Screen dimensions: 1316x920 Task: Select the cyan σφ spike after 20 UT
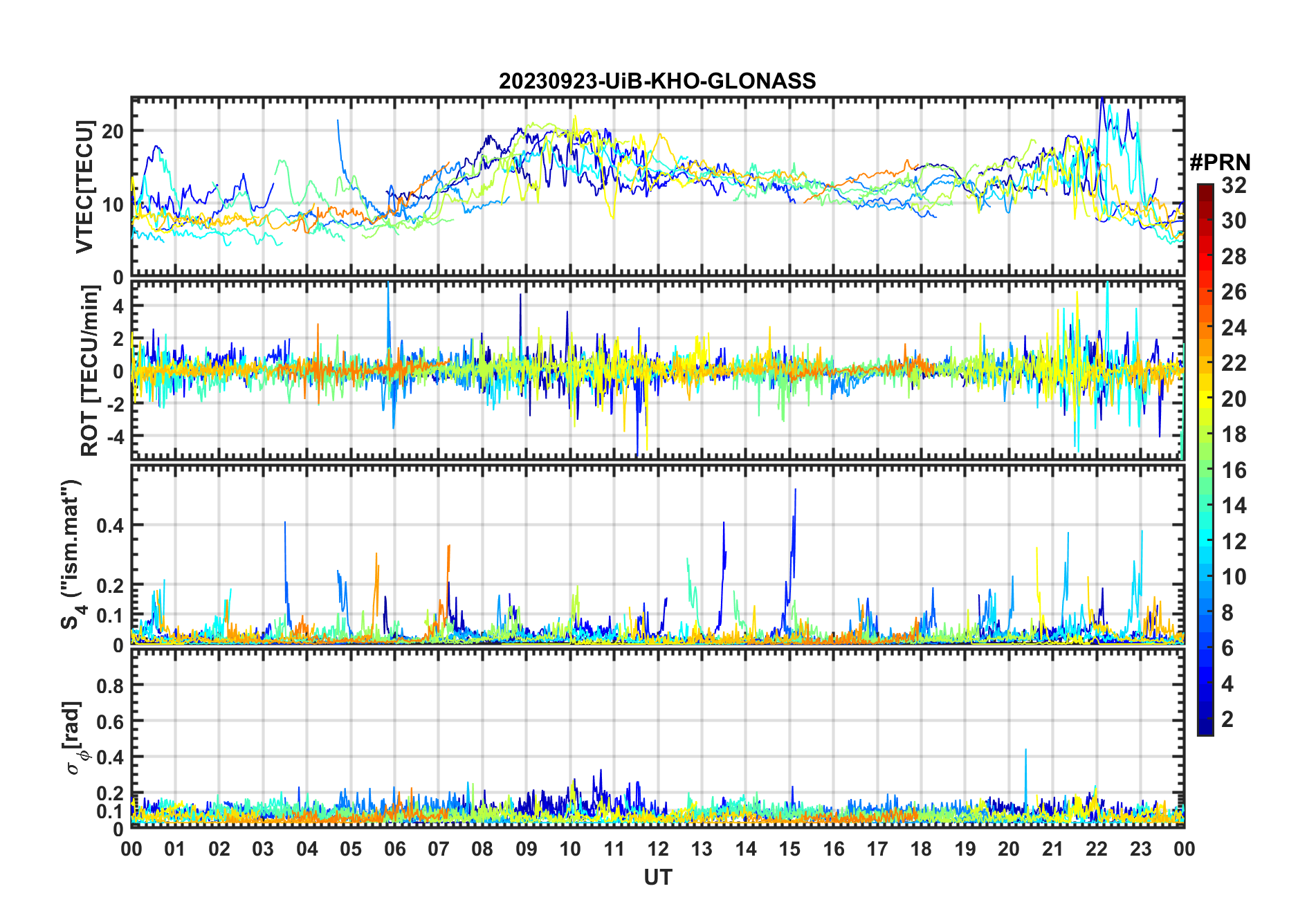tap(1025, 751)
